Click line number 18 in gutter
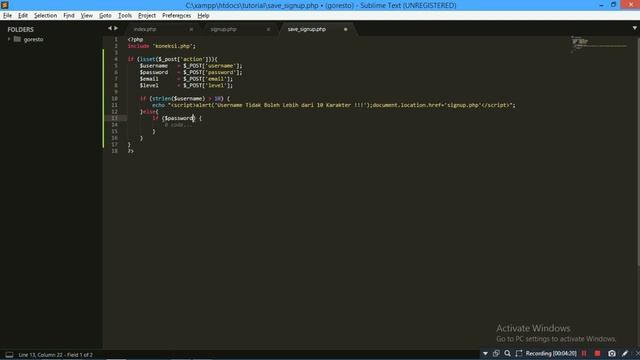 click(x=115, y=151)
